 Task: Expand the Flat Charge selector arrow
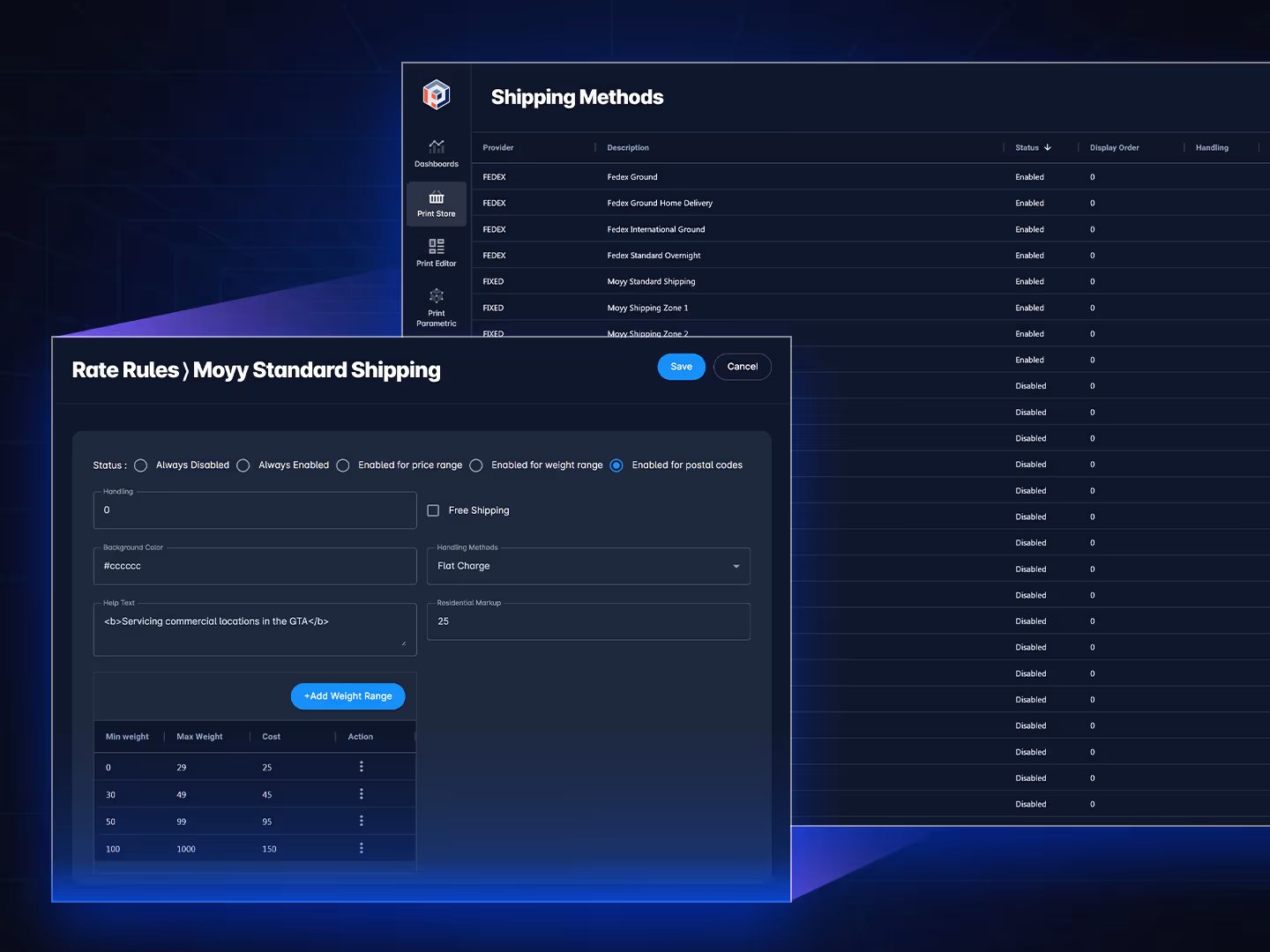click(736, 566)
